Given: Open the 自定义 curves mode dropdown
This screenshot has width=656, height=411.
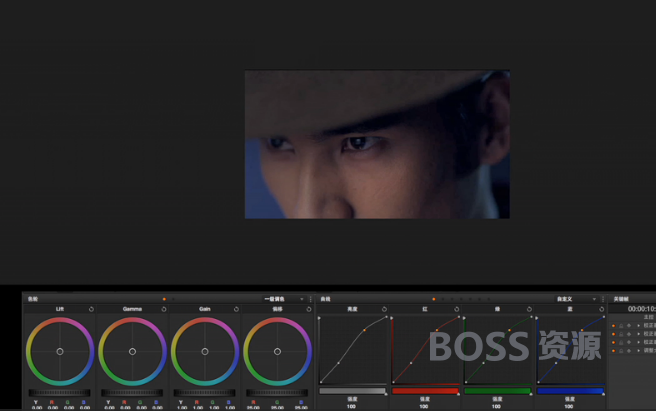Looking at the screenshot, I should click(x=576, y=299).
